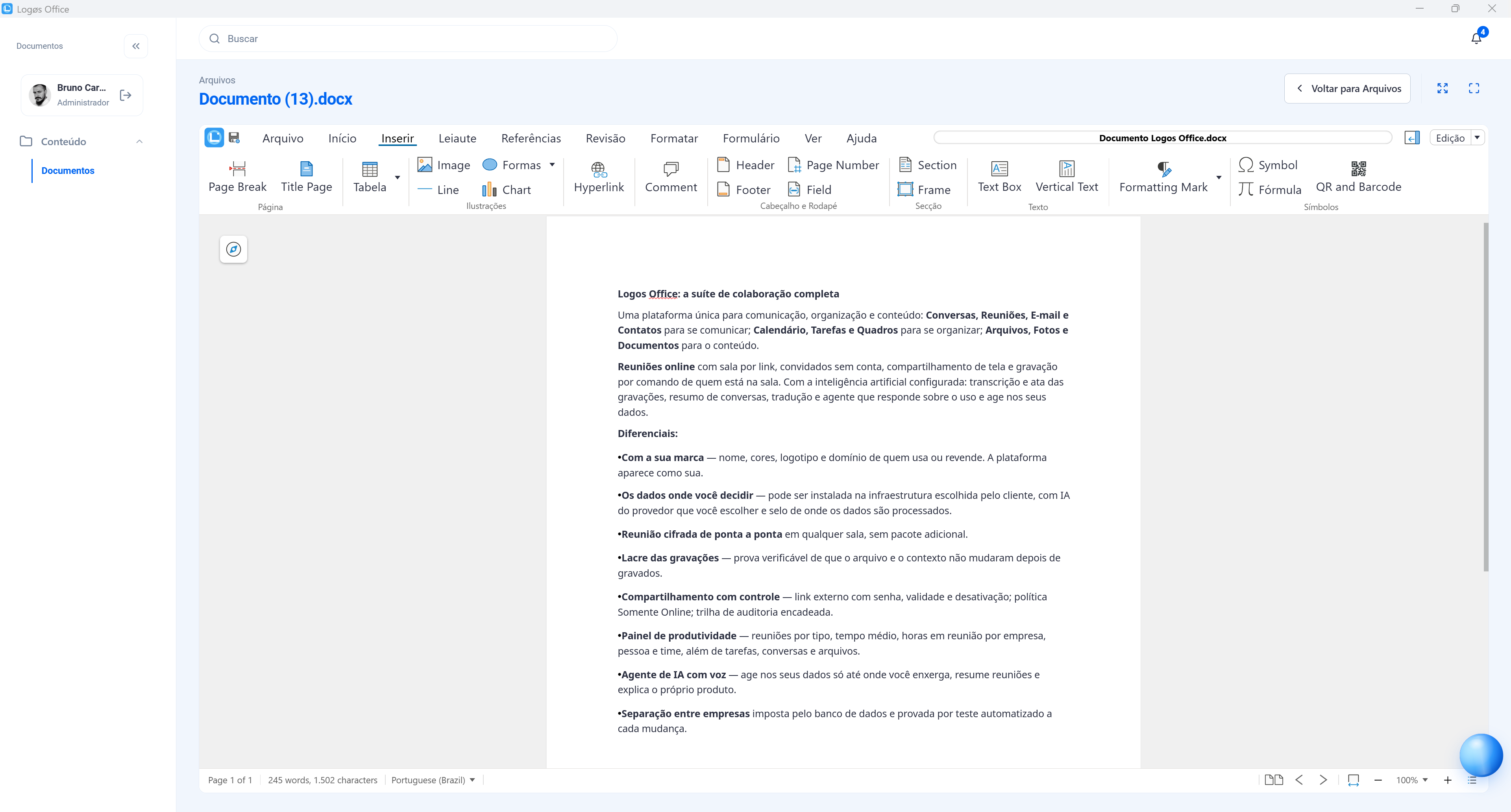Click the Page Break icon
Viewport: 1511px width, 812px height.
point(238,169)
